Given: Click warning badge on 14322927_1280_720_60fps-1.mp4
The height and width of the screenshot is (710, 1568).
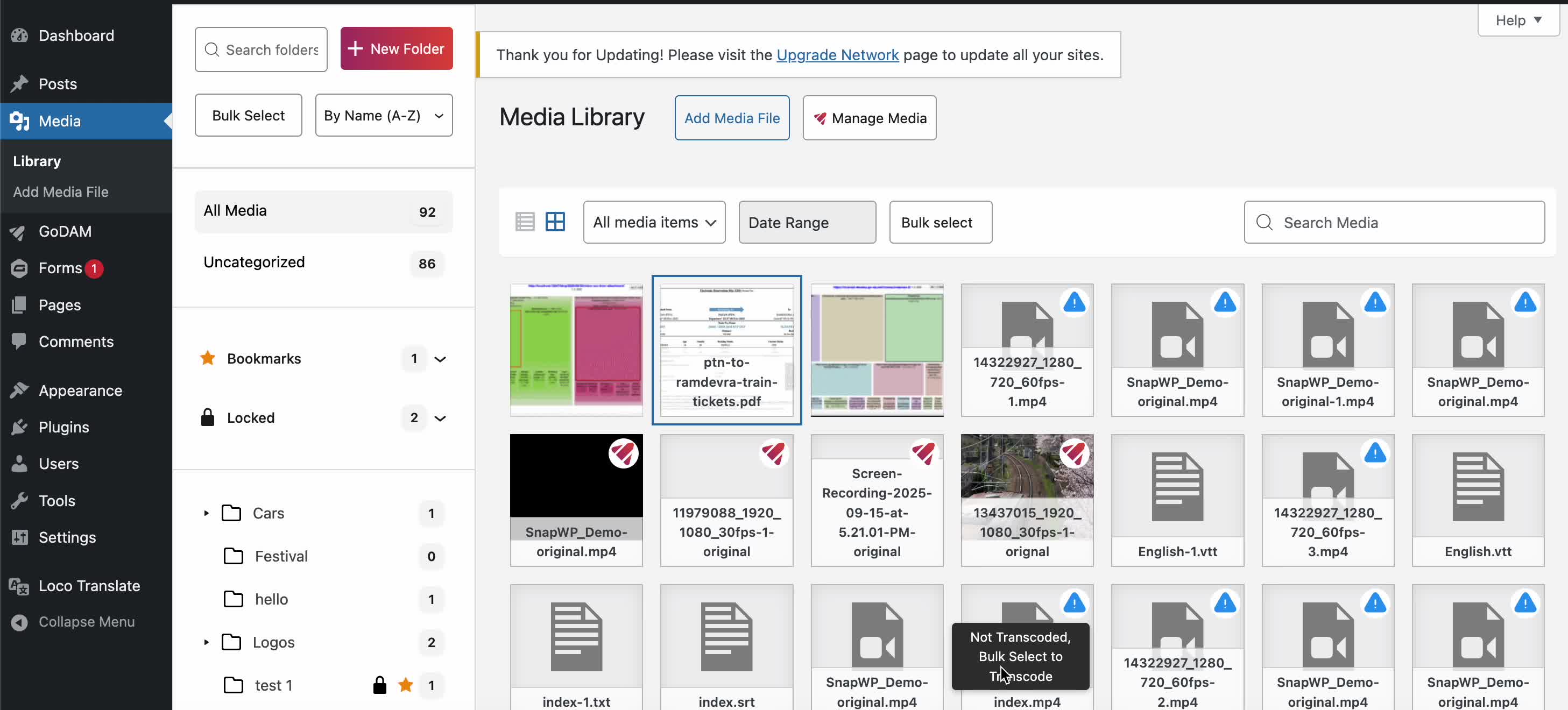Looking at the screenshot, I should 1075,302.
